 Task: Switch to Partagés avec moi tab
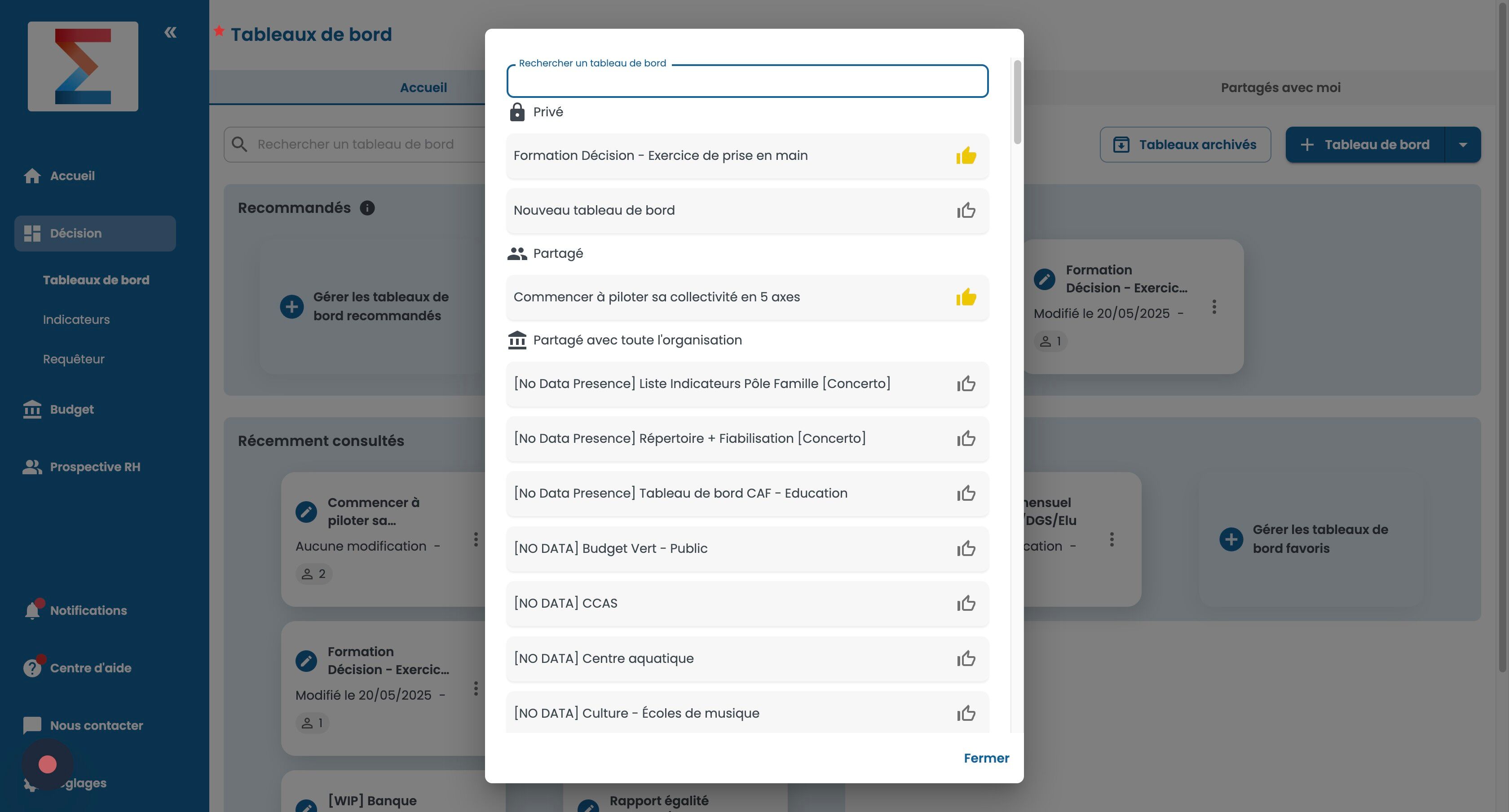point(1280,88)
